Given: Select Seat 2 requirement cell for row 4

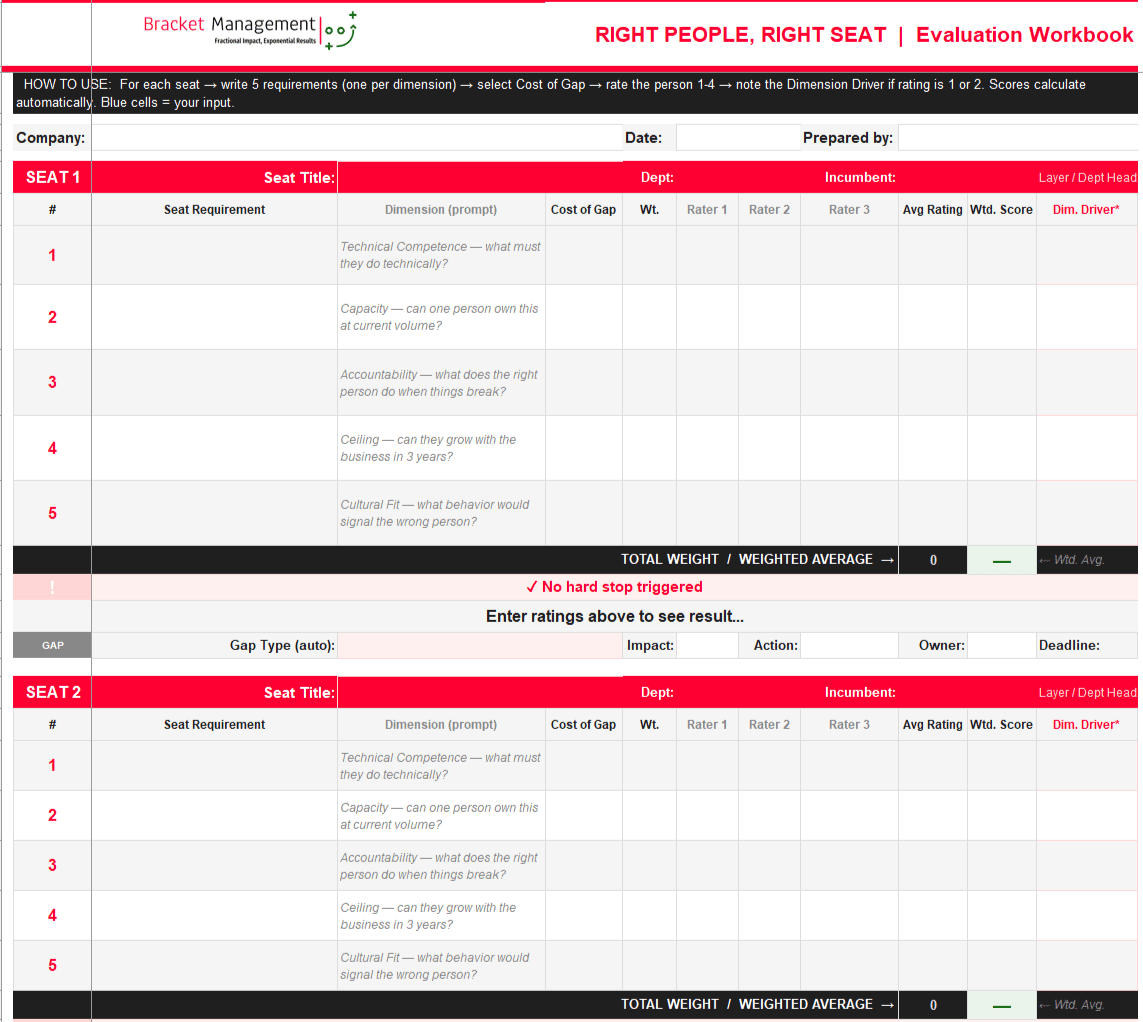Looking at the screenshot, I should coord(214,916).
